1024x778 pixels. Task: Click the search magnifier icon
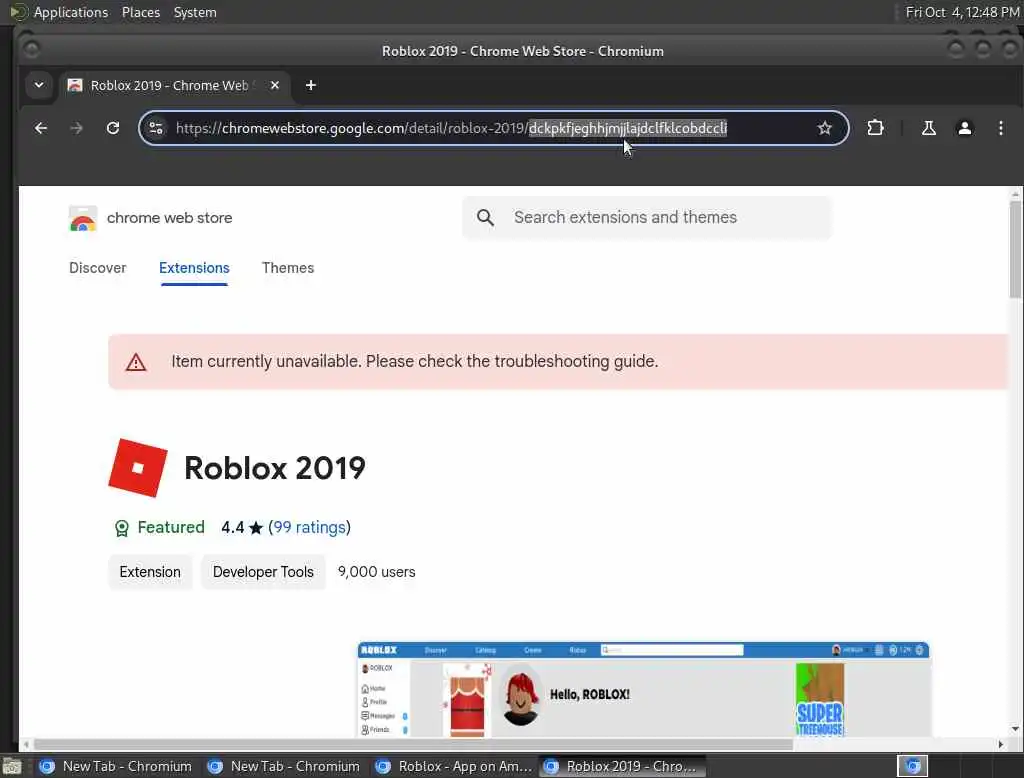(485, 218)
